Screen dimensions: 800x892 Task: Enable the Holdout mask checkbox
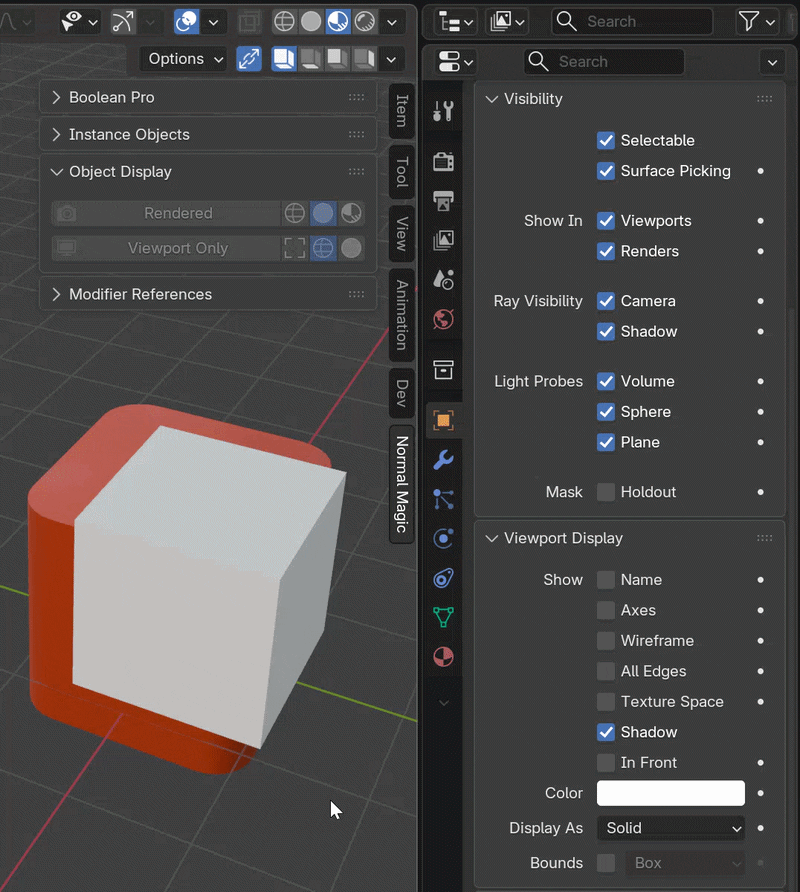tap(606, 492)
